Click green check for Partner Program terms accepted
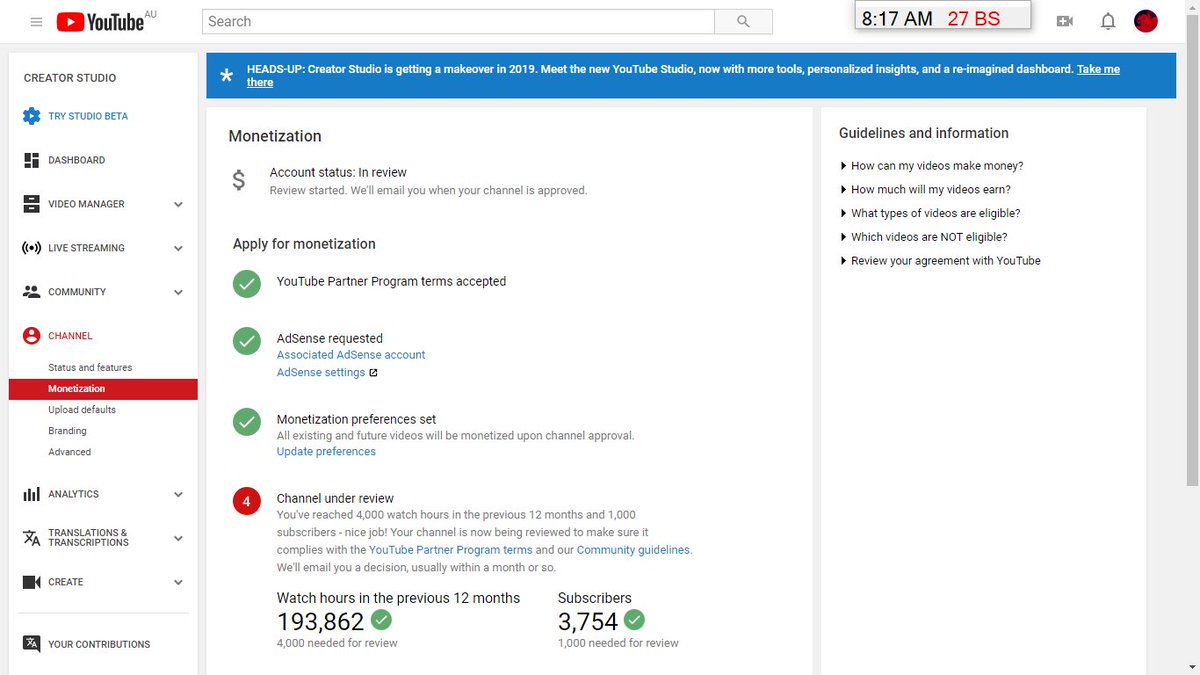The width and height of the screenshot is (1200, 675). [x=247, y=284]
